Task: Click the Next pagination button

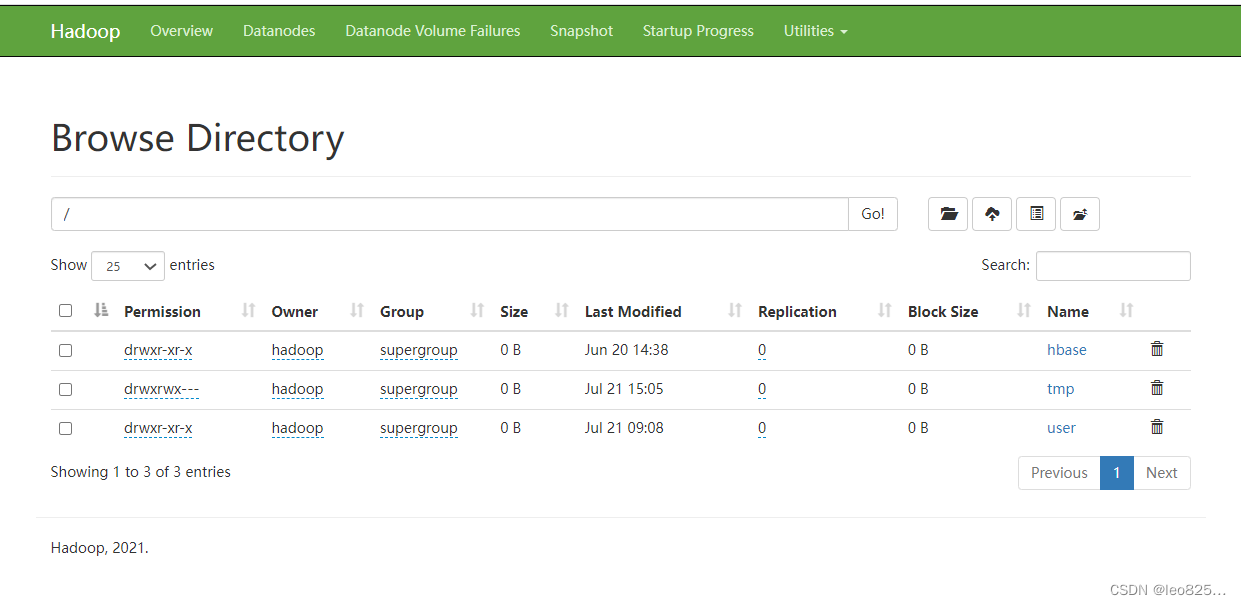Action: click(1161, 473)
